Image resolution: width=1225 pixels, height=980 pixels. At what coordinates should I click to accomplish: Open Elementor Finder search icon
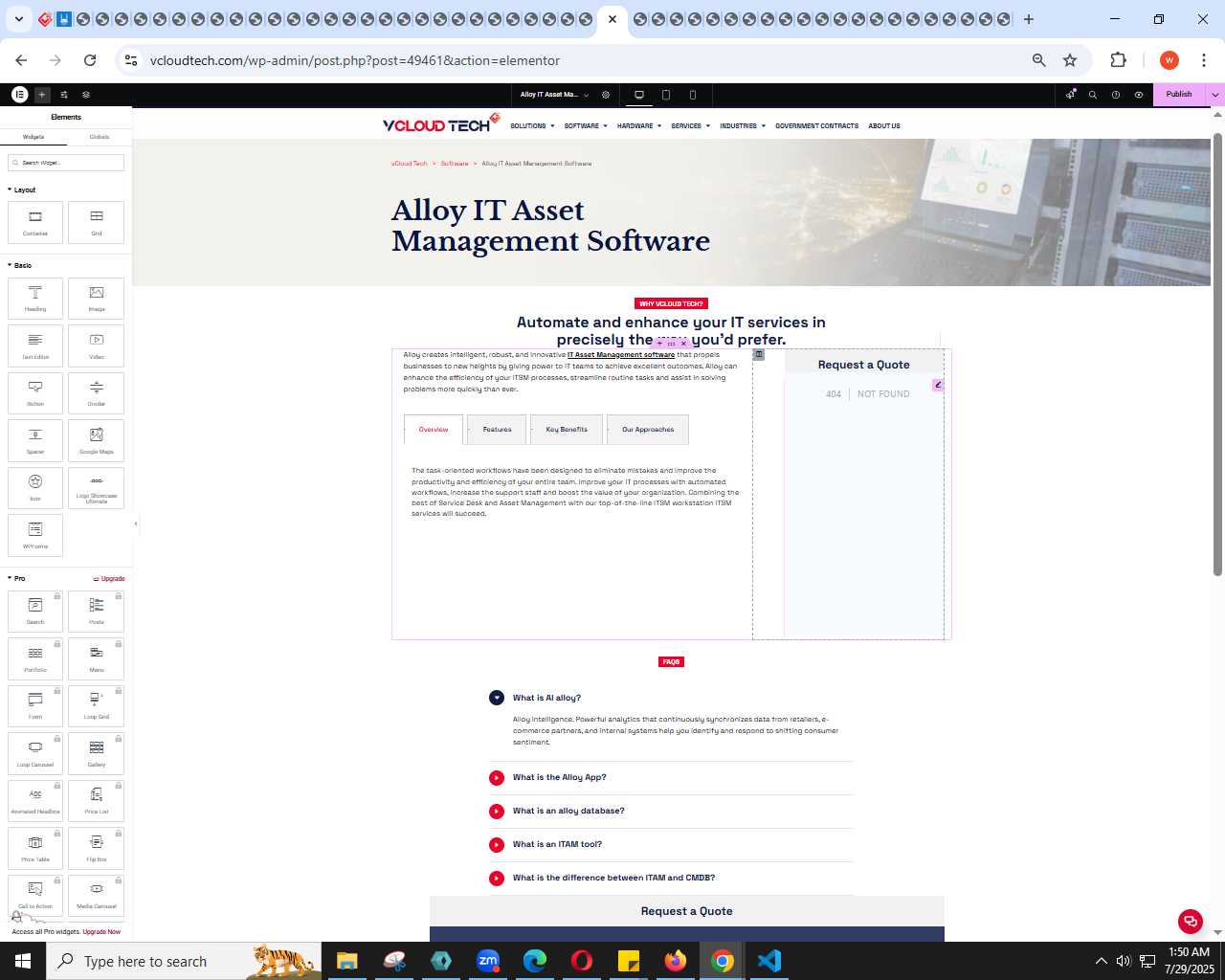[x=1093, y=95]
